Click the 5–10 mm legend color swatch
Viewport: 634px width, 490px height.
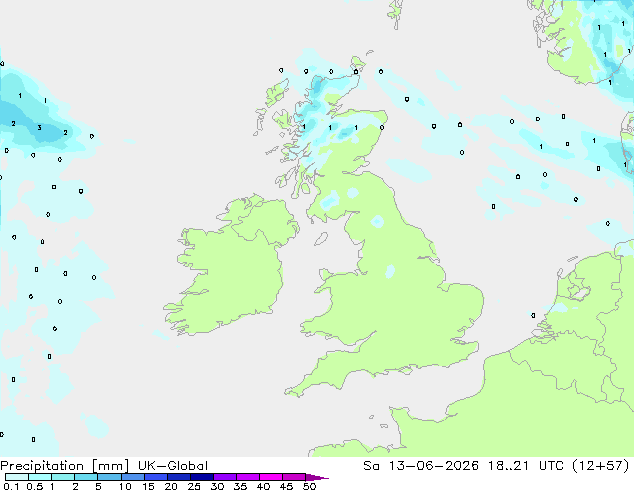(109, 477)
